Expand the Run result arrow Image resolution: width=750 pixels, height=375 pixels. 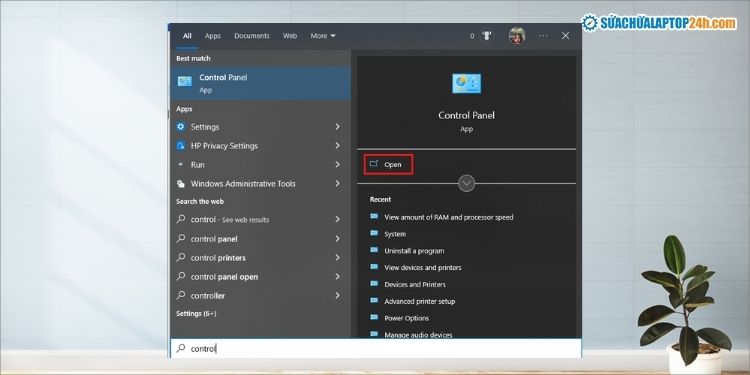point(338,165)
